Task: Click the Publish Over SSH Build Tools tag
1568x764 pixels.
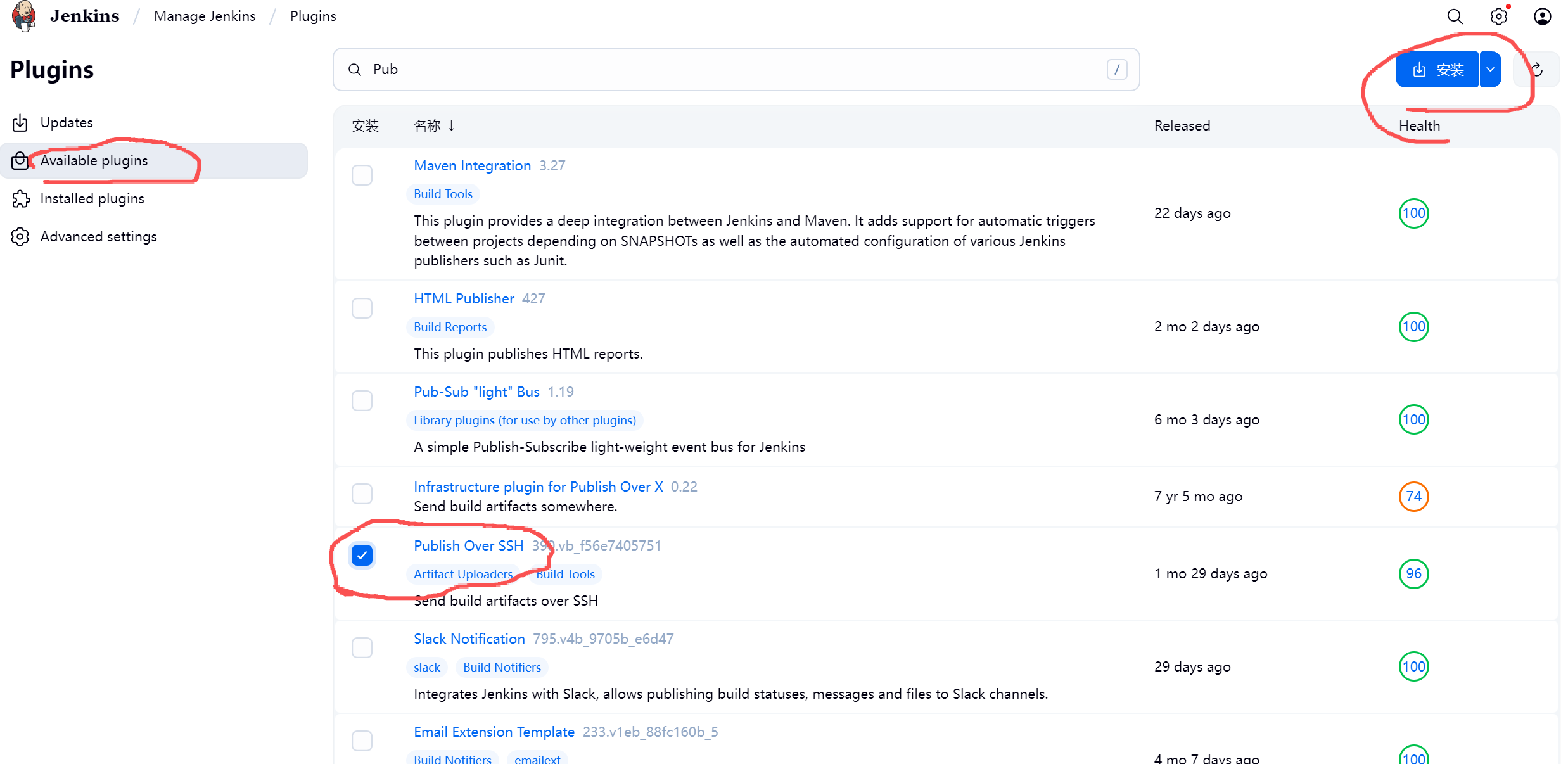Action: (565, 575)
